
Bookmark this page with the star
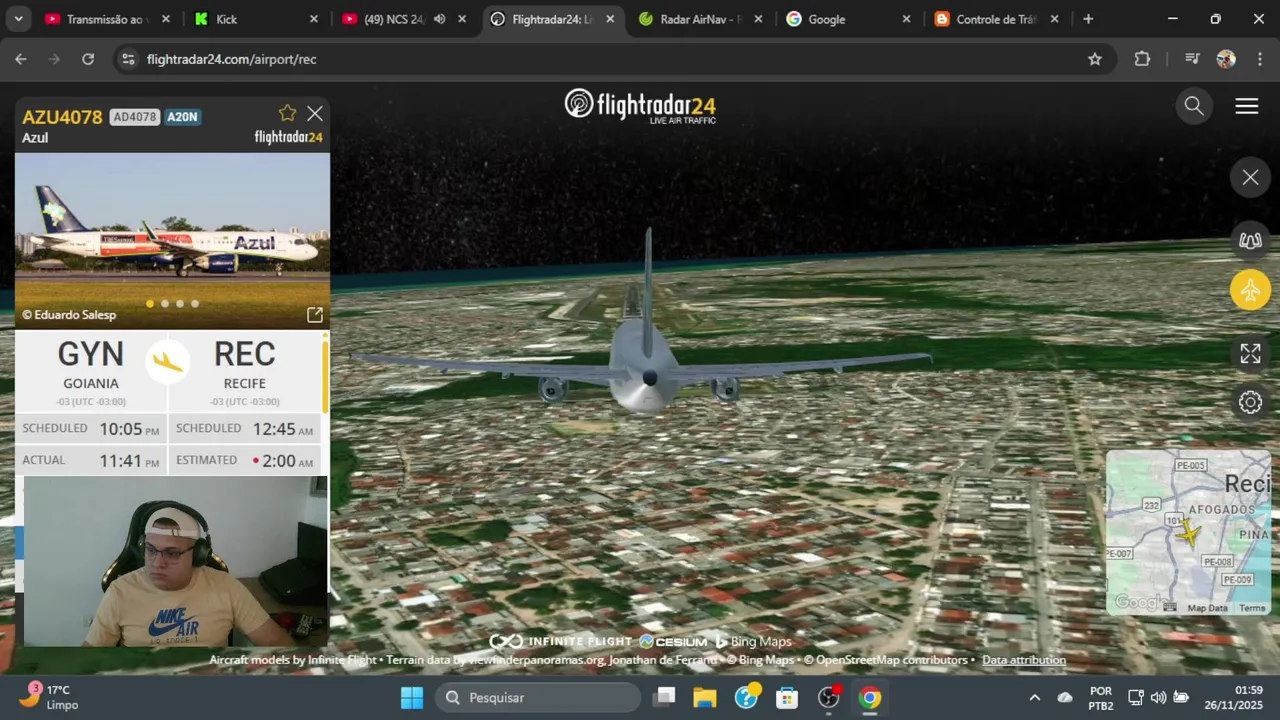[x=1095, y=59]
